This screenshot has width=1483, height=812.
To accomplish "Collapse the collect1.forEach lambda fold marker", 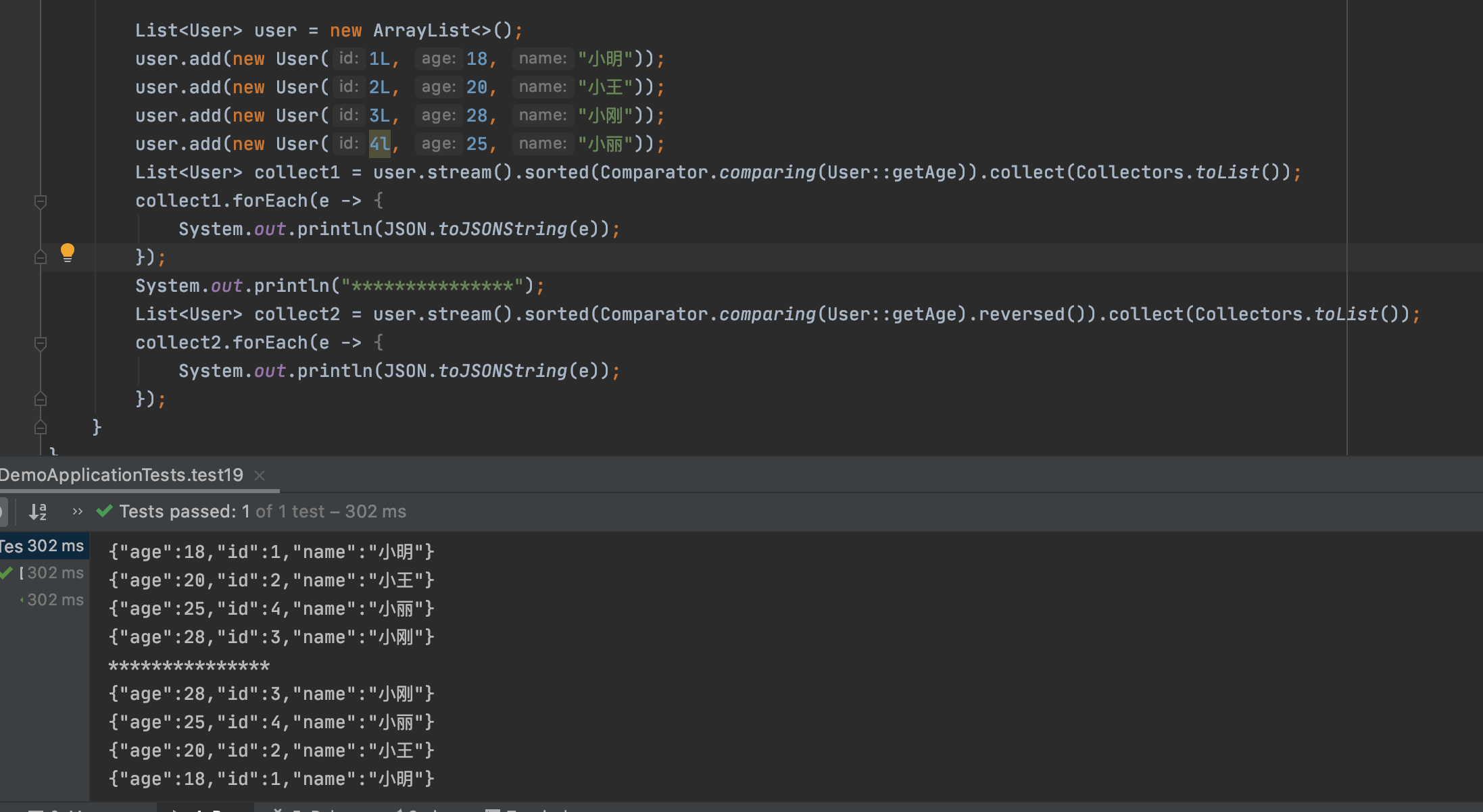I will [x=41, y=201].
